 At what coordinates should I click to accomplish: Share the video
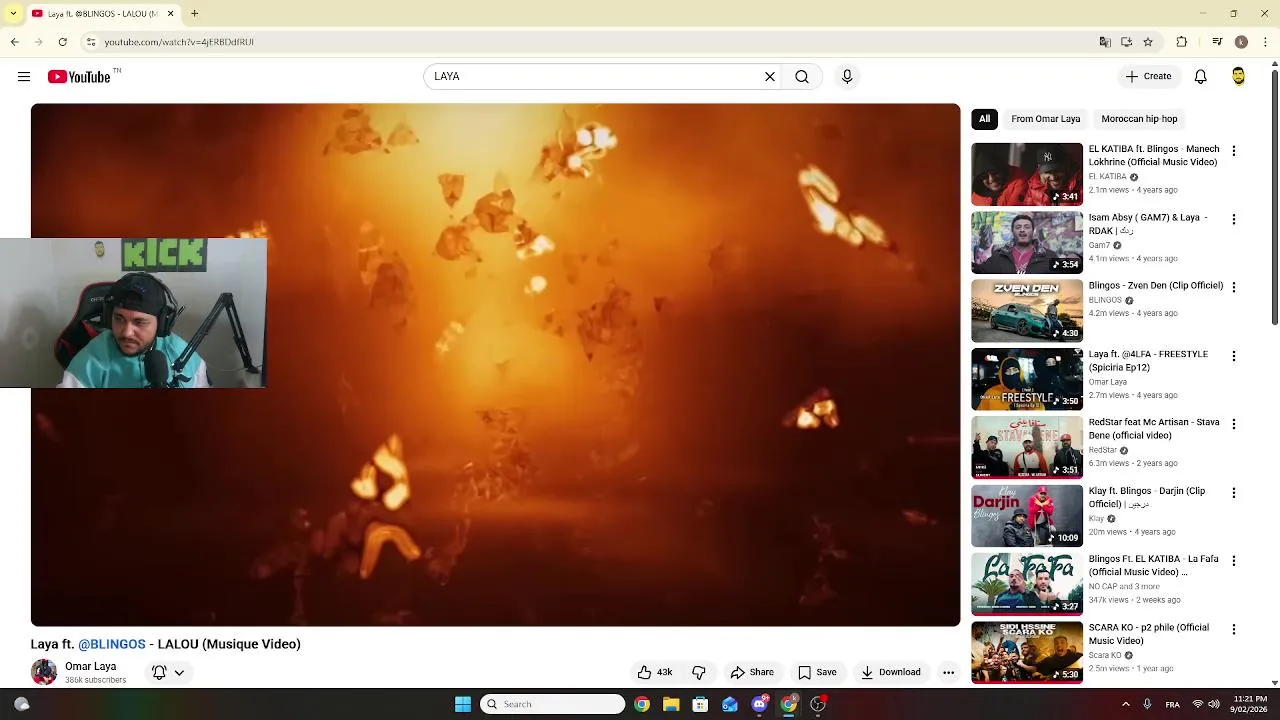pyautogui.click(x=752, y=672)
